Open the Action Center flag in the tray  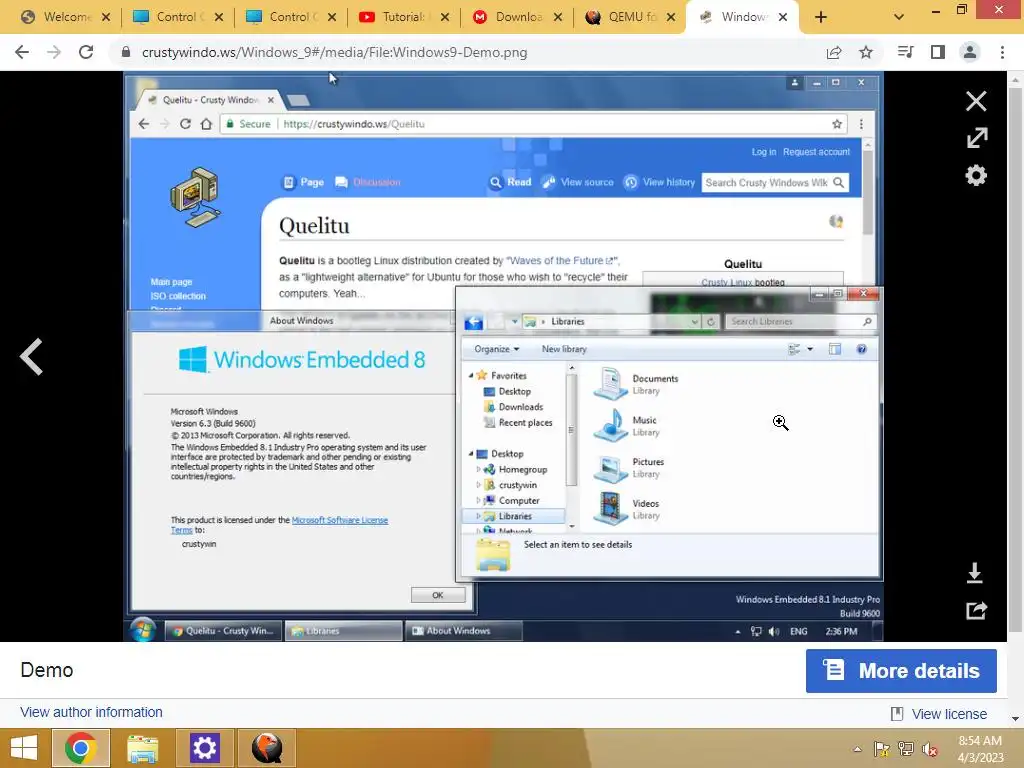[882, 749]
